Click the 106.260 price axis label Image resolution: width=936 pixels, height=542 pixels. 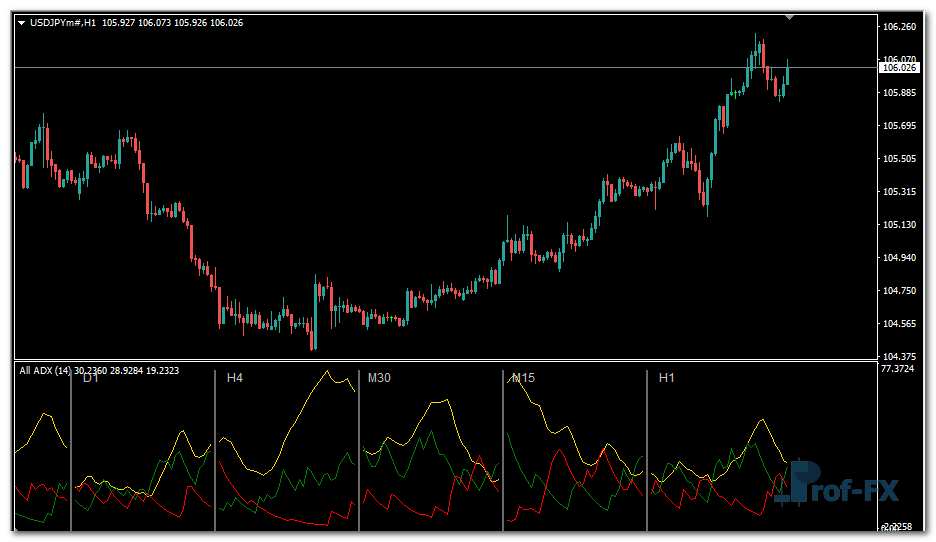click(900, 27)
